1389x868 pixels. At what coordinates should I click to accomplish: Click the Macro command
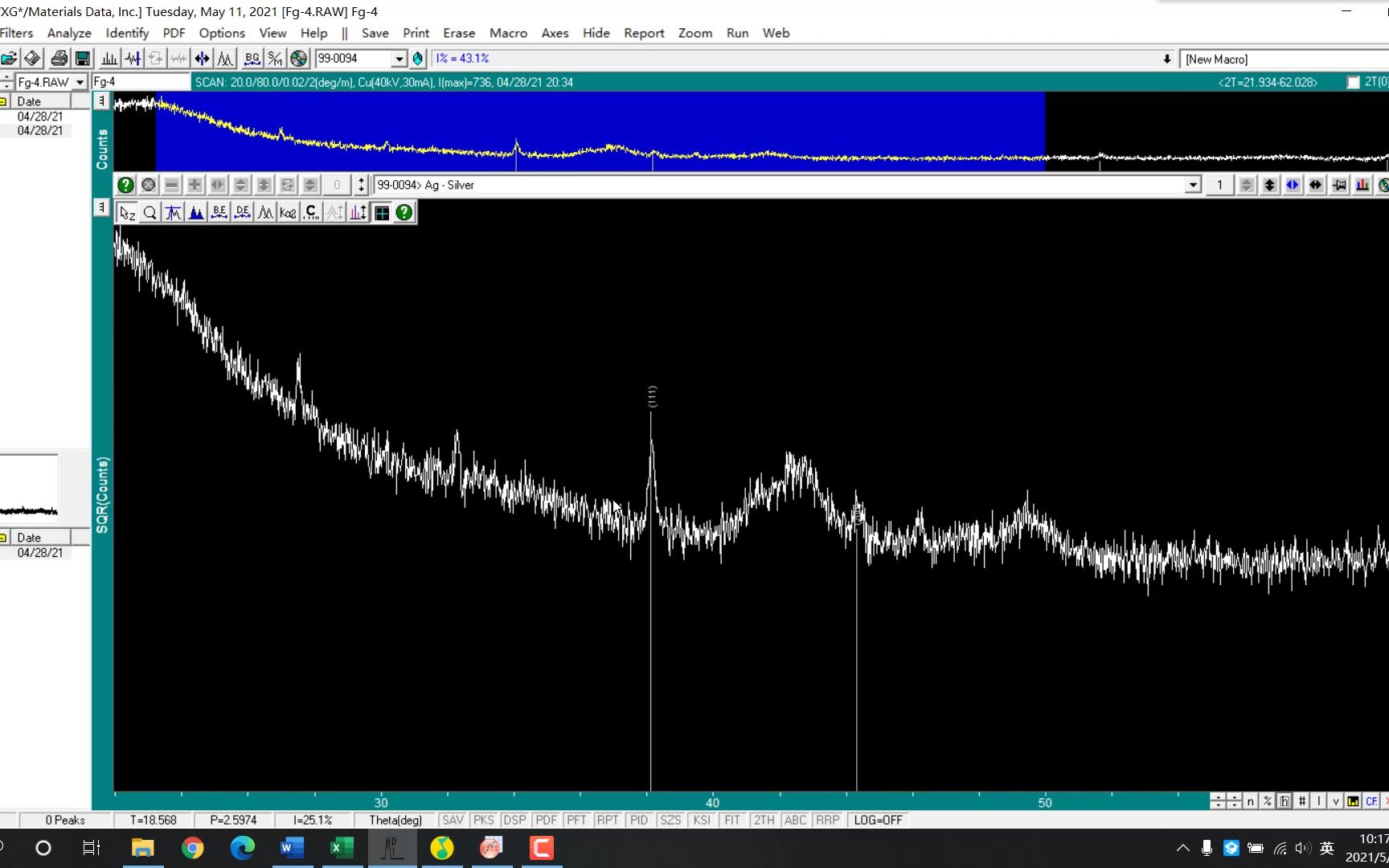tap(508, 33)
